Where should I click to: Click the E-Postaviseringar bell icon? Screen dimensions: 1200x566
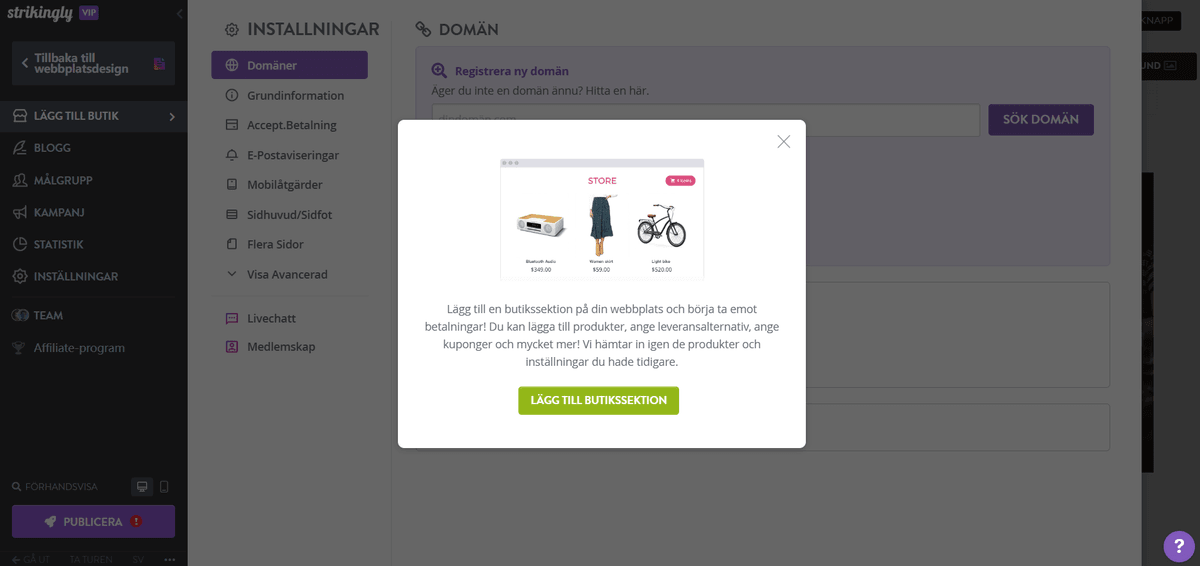click(x=231, y=155)
